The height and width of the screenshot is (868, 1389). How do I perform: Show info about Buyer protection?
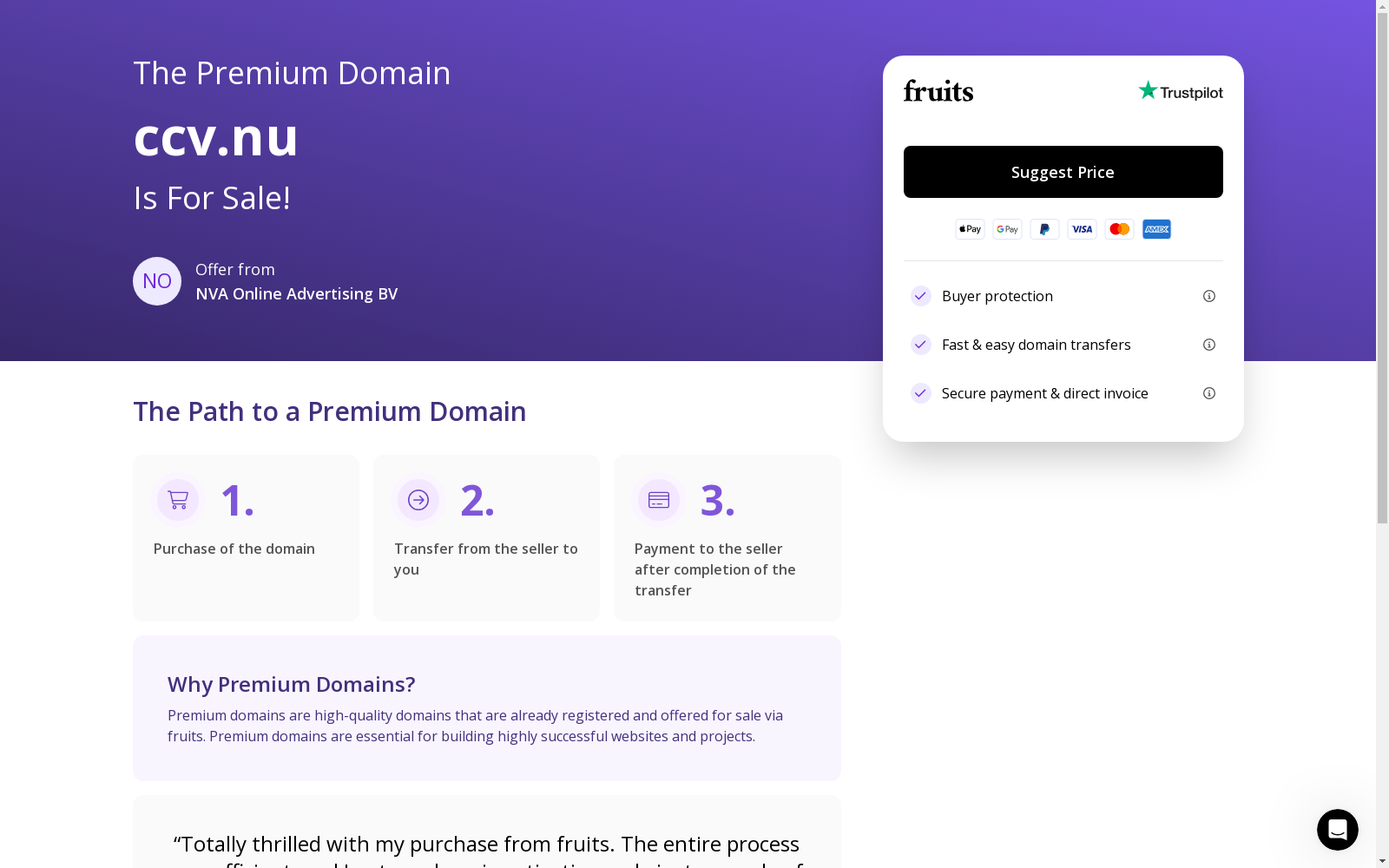pos(1208,296)
